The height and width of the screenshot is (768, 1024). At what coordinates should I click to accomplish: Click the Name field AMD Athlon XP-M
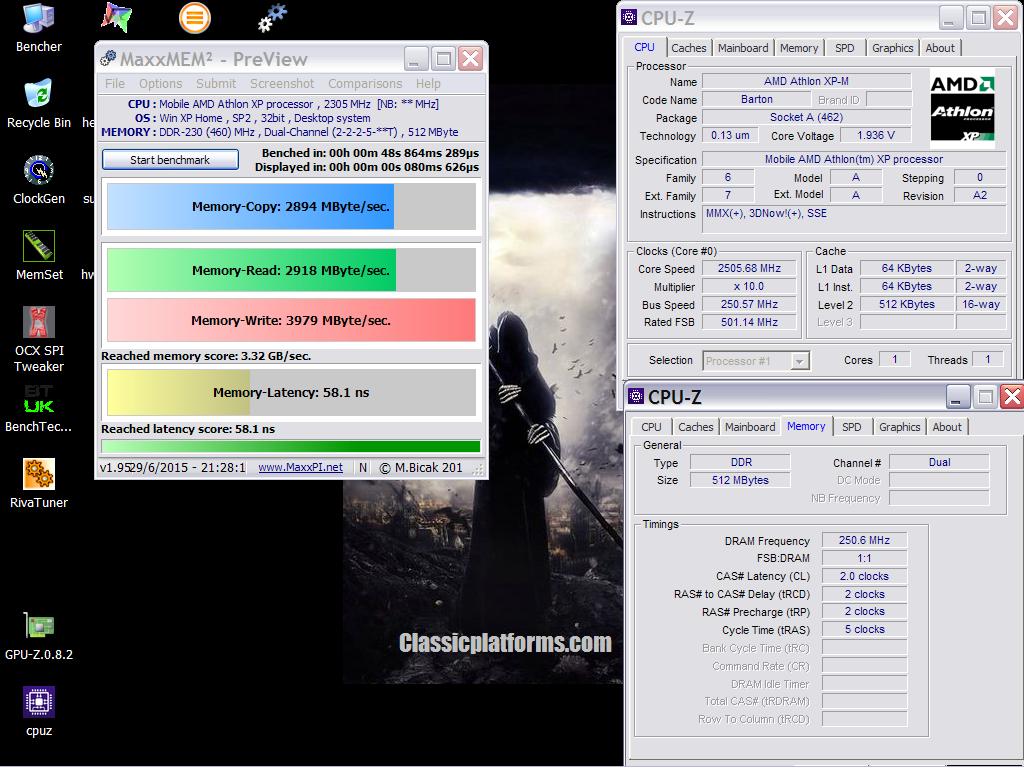coord(807,81)
